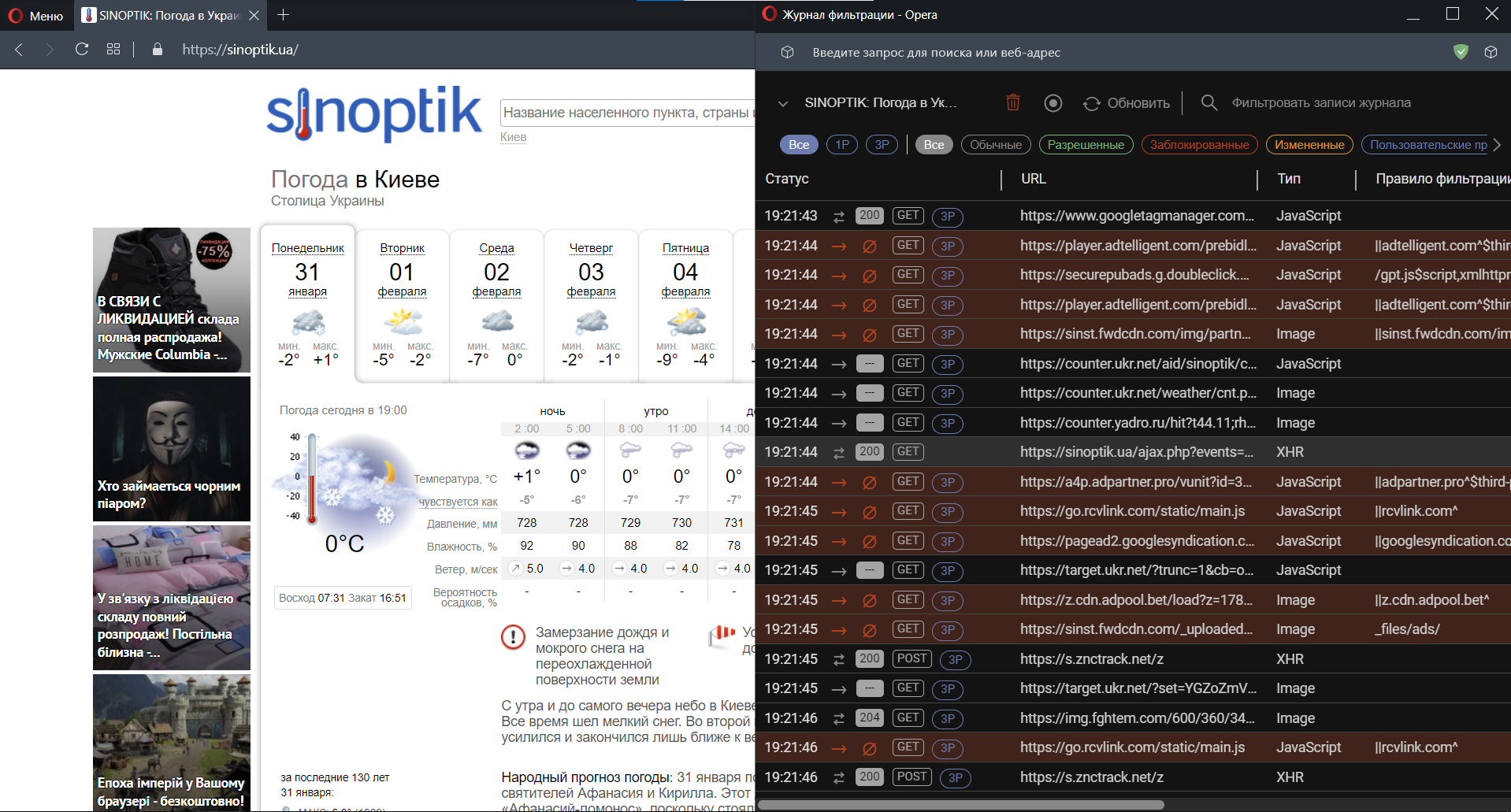Click the green shield icon in the address bar
1511x812 pixels.
coord(1461,52)
